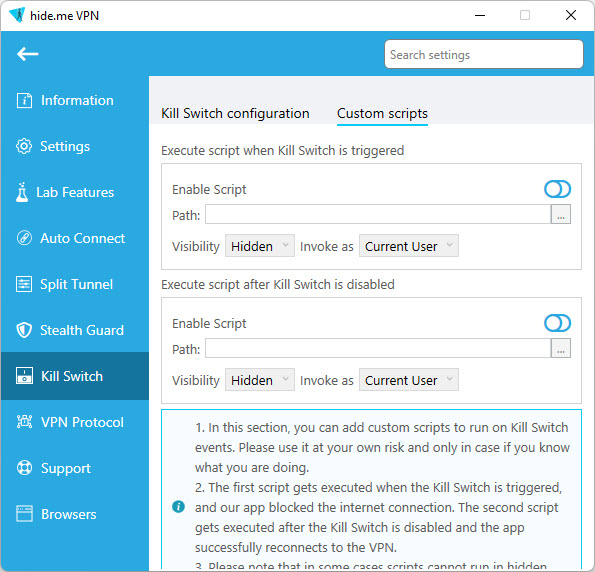Click the VPN Protocol icon

24,422
